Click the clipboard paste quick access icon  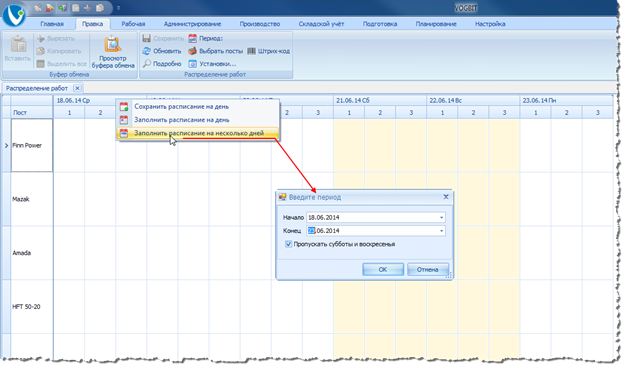[x=75, y=8]
